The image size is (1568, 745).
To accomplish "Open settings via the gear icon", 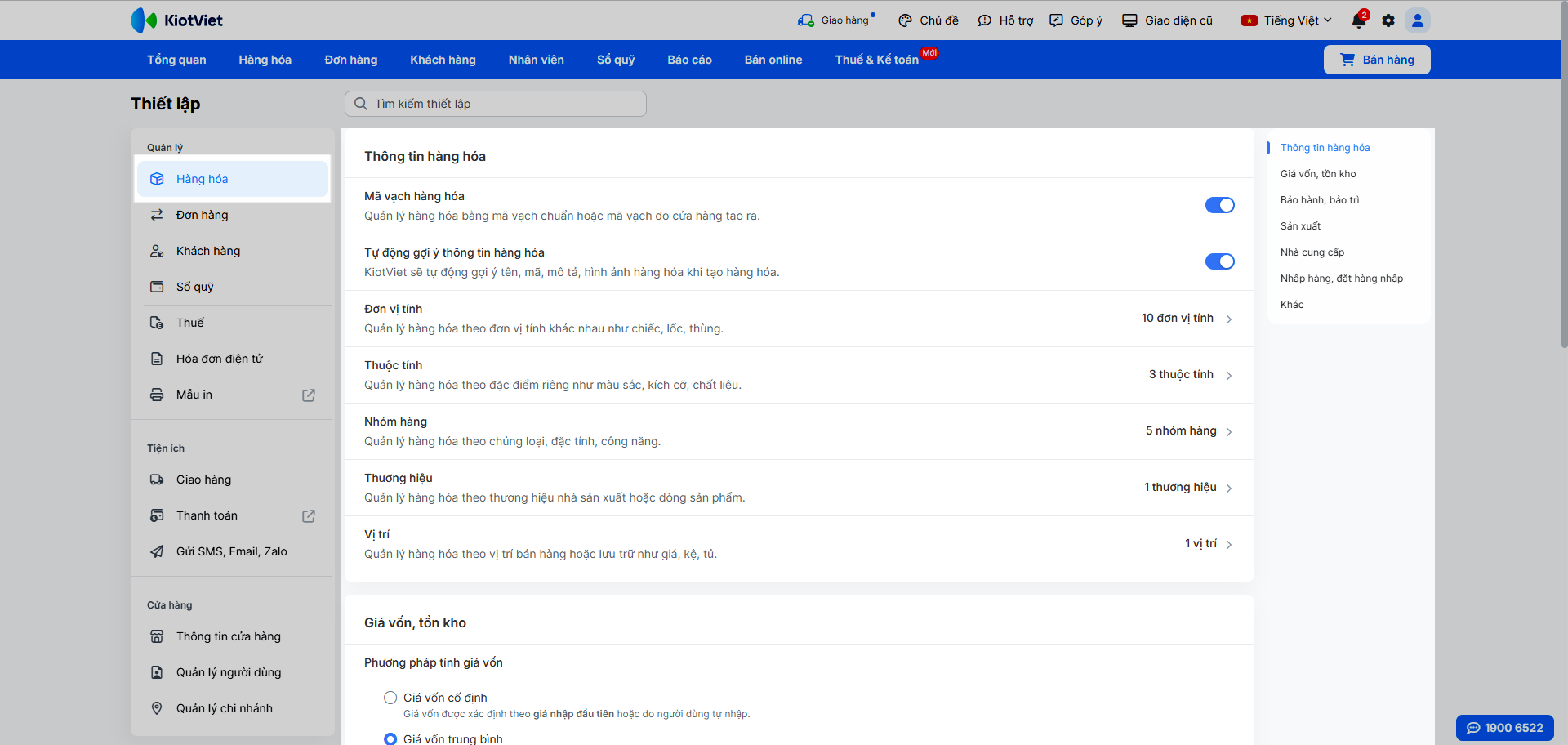I will click(1388, 20).
